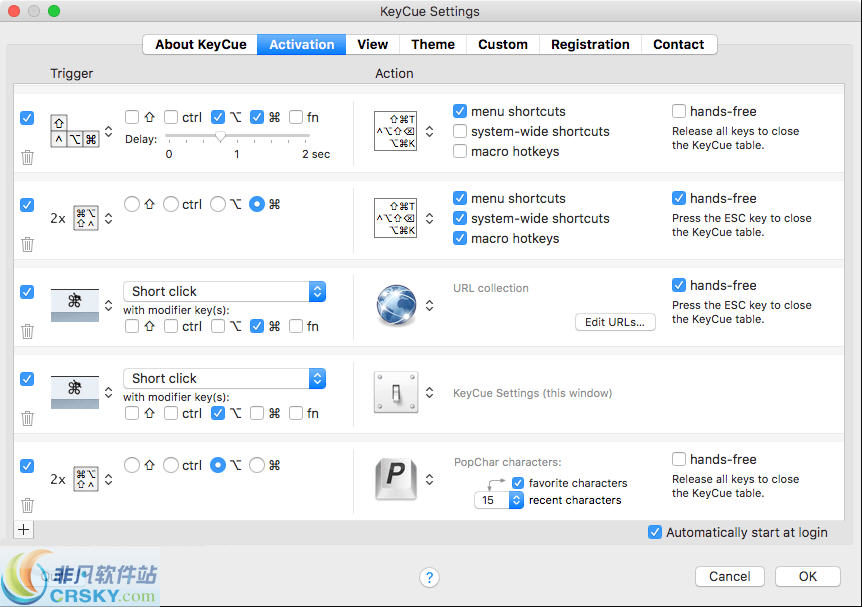Select command radio button in PopChar row
Screen dimensions: 862x607
257,465
